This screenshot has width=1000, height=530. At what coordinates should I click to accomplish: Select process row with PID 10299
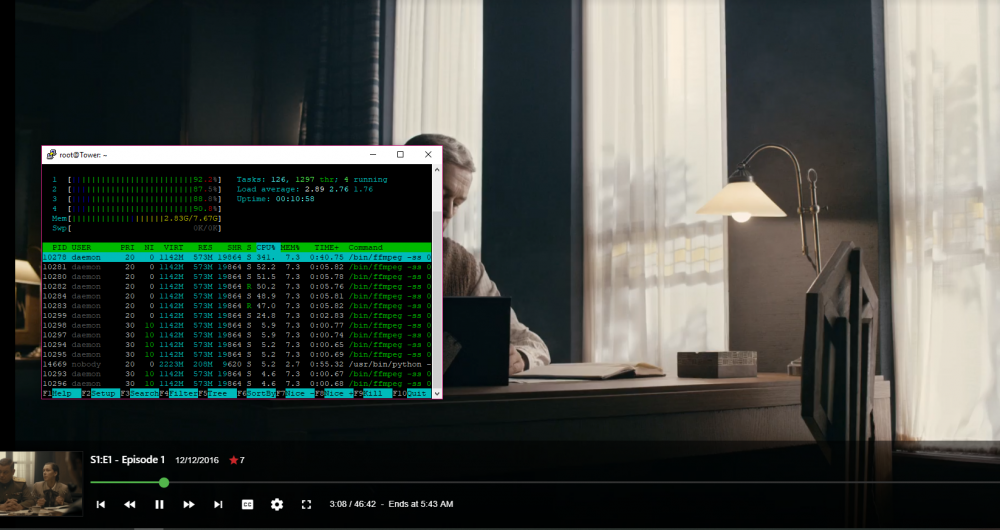click(237, 316)
